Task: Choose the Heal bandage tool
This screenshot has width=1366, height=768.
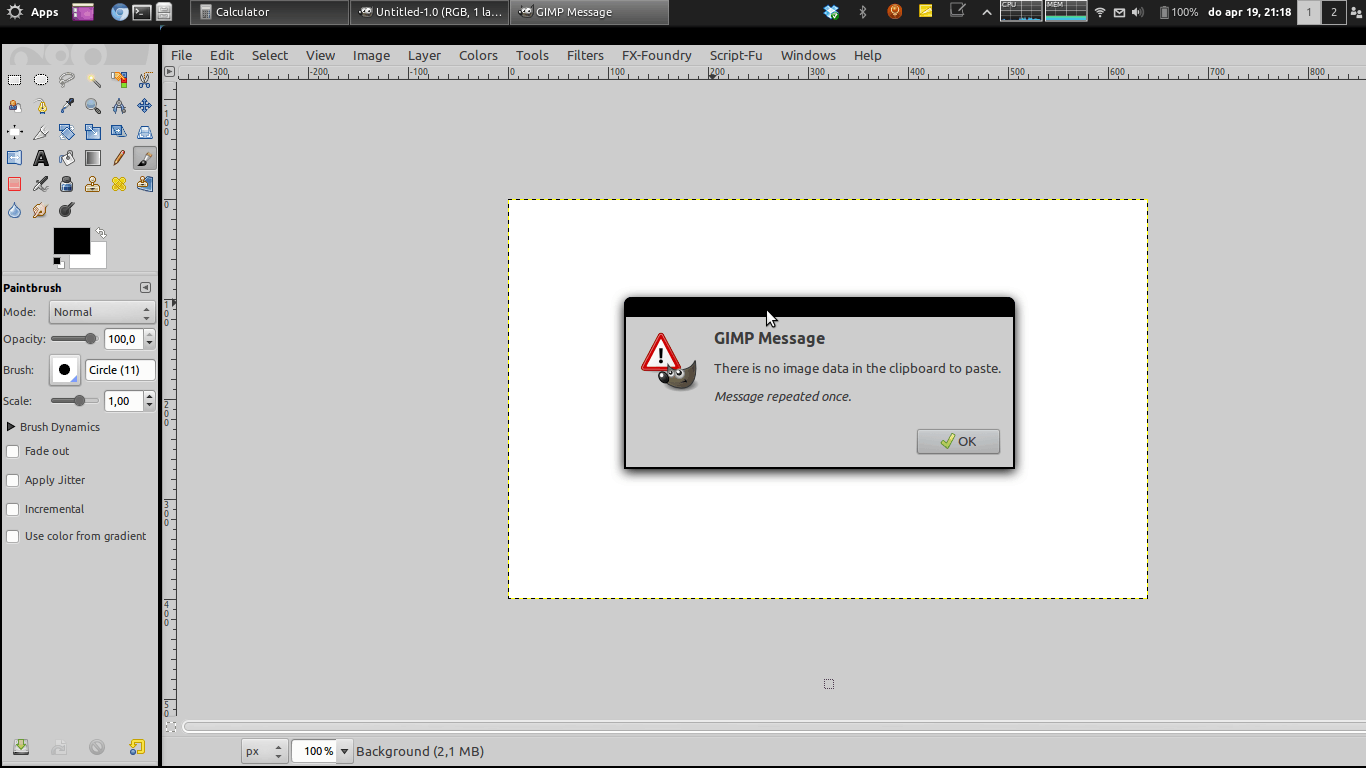Action: pos(119,184)
